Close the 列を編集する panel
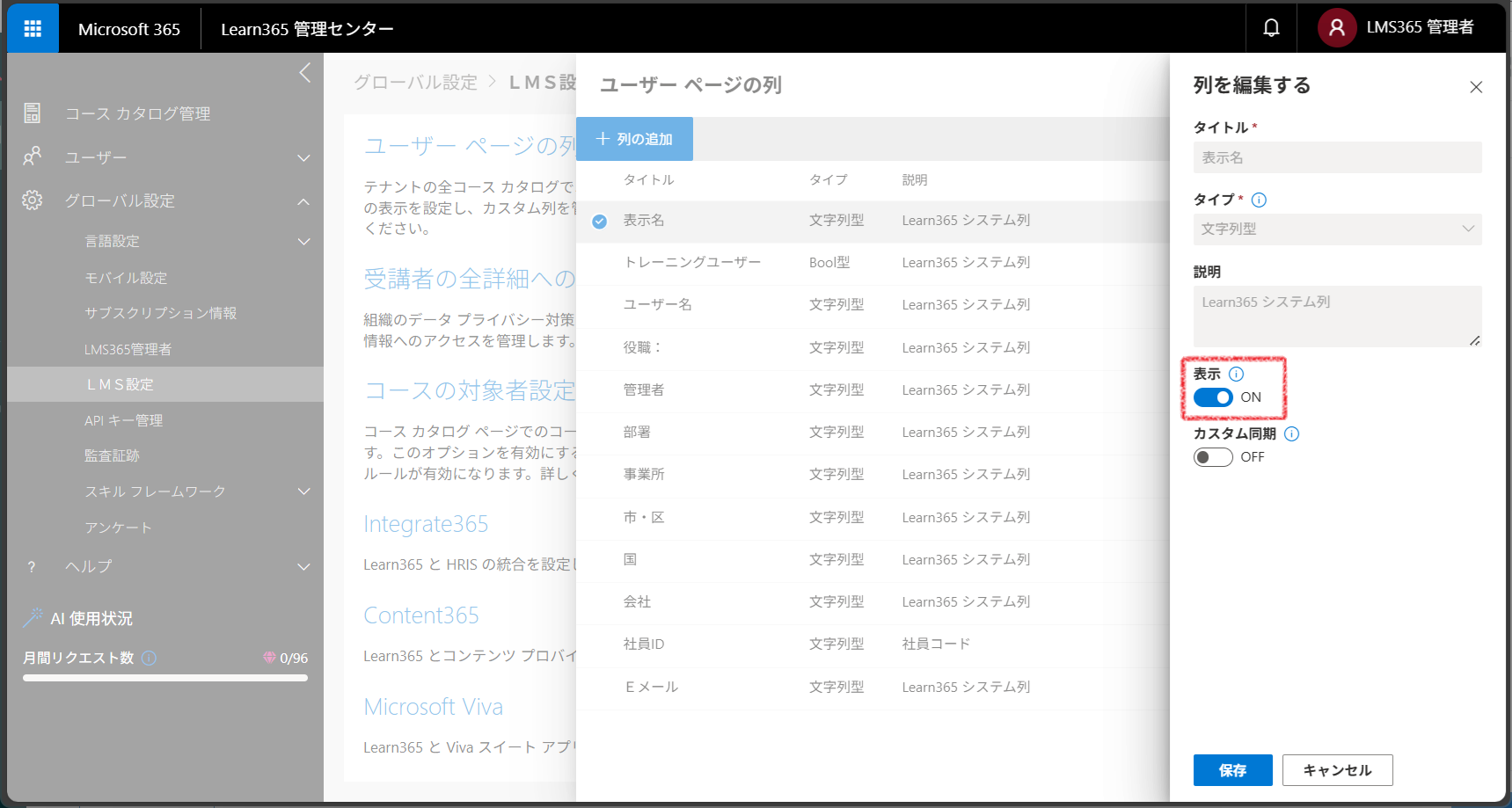 1476,86
